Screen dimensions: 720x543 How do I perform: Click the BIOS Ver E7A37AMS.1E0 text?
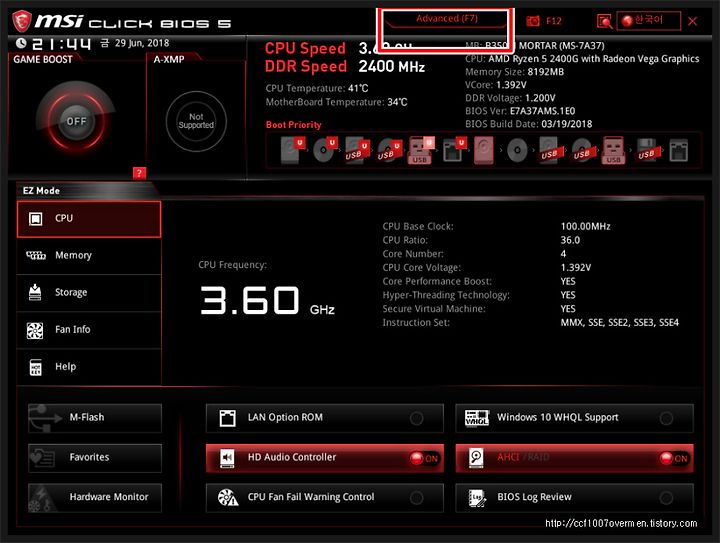[x=520, y=111]
